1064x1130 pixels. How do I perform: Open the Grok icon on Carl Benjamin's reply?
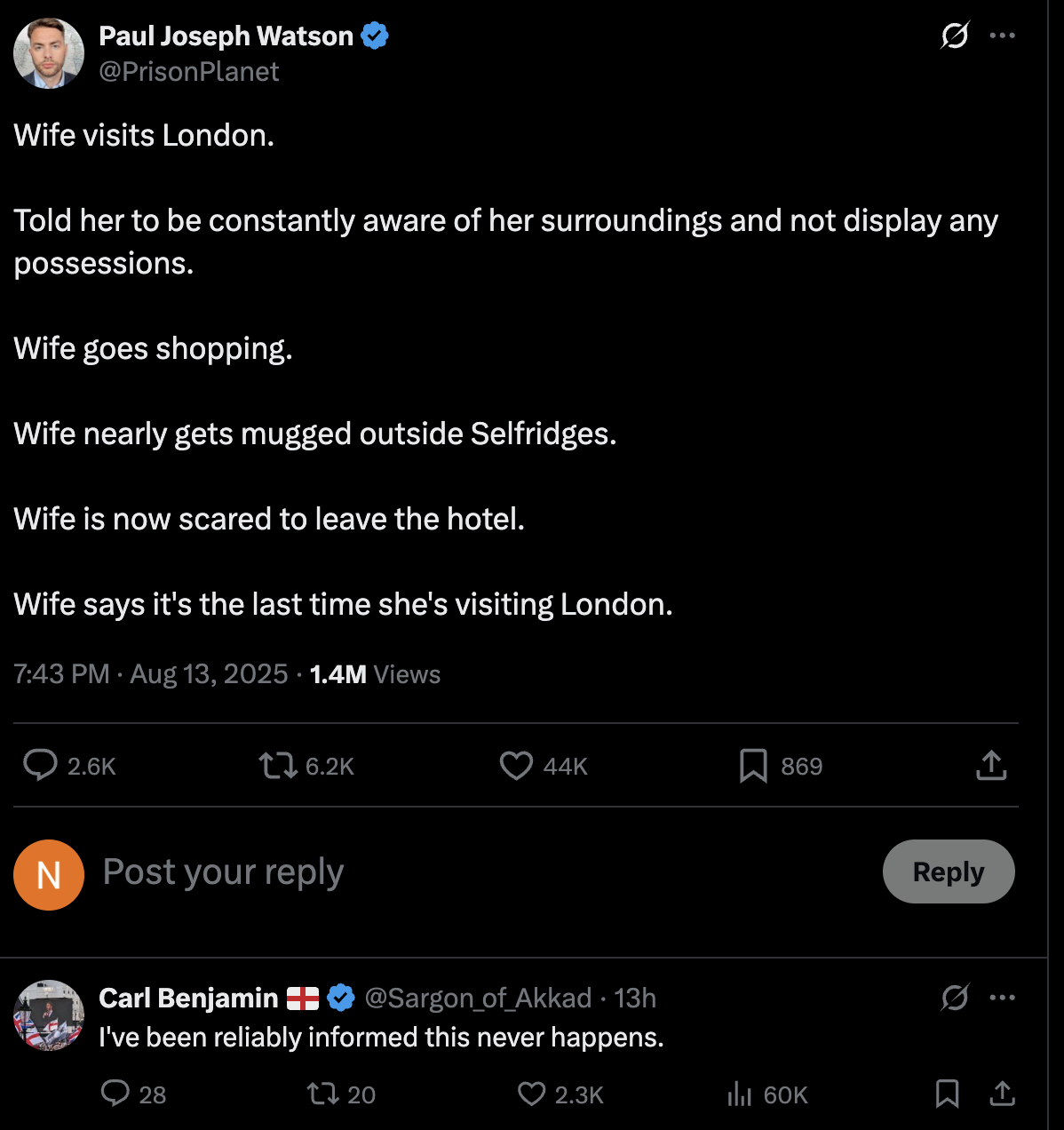(955, 998)
